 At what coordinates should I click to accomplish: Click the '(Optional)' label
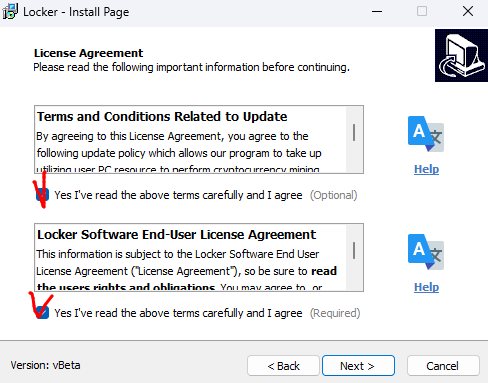pyautogui.click(x=334, y=195)
